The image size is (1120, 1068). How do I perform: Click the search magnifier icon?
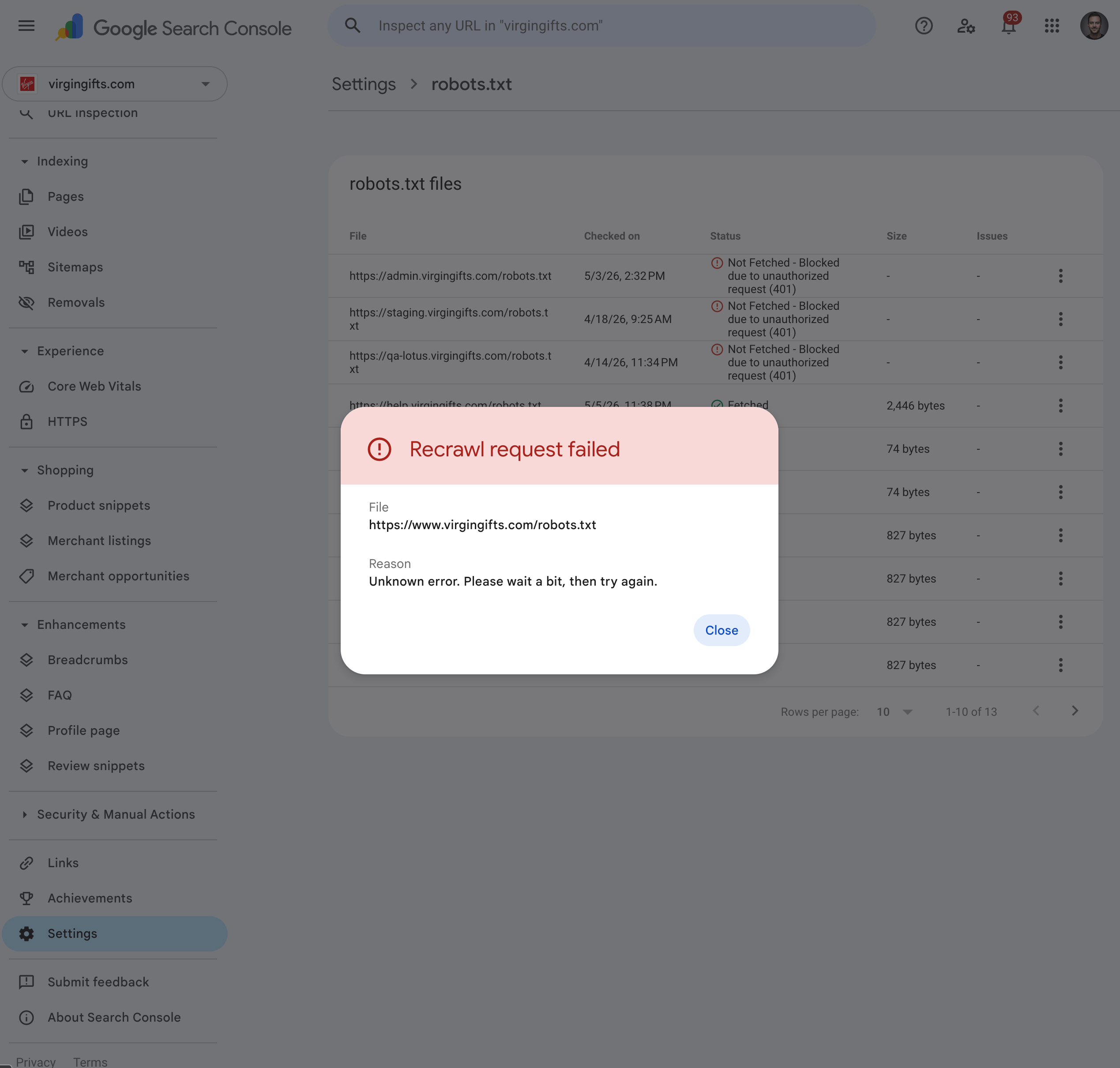click(353, 26)
